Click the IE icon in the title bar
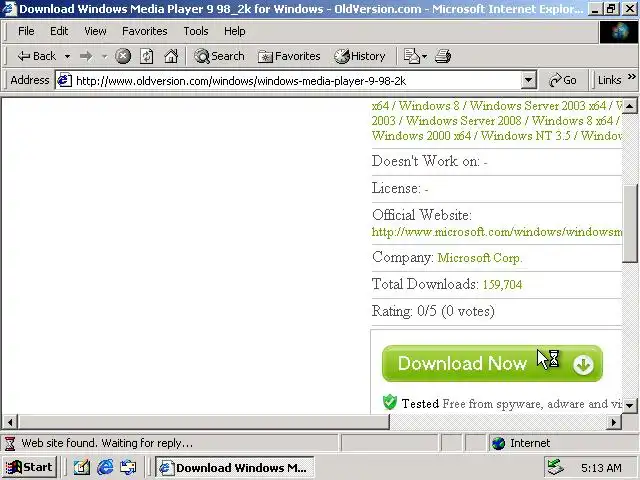Image resolution: width=640 pixels, height=480 pixels. pos(9,9)
